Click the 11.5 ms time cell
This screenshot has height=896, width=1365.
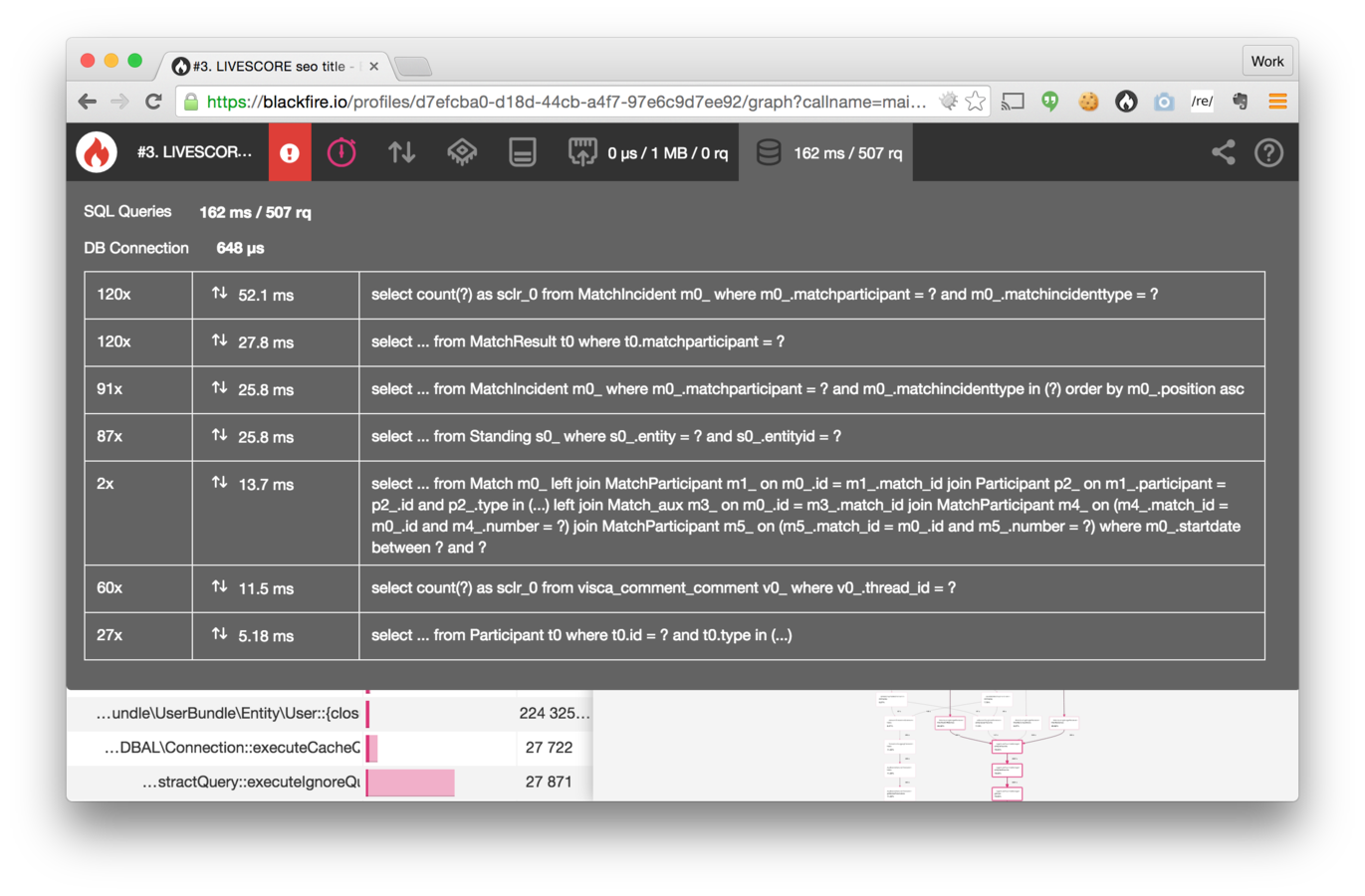click(x=276, y=588)
